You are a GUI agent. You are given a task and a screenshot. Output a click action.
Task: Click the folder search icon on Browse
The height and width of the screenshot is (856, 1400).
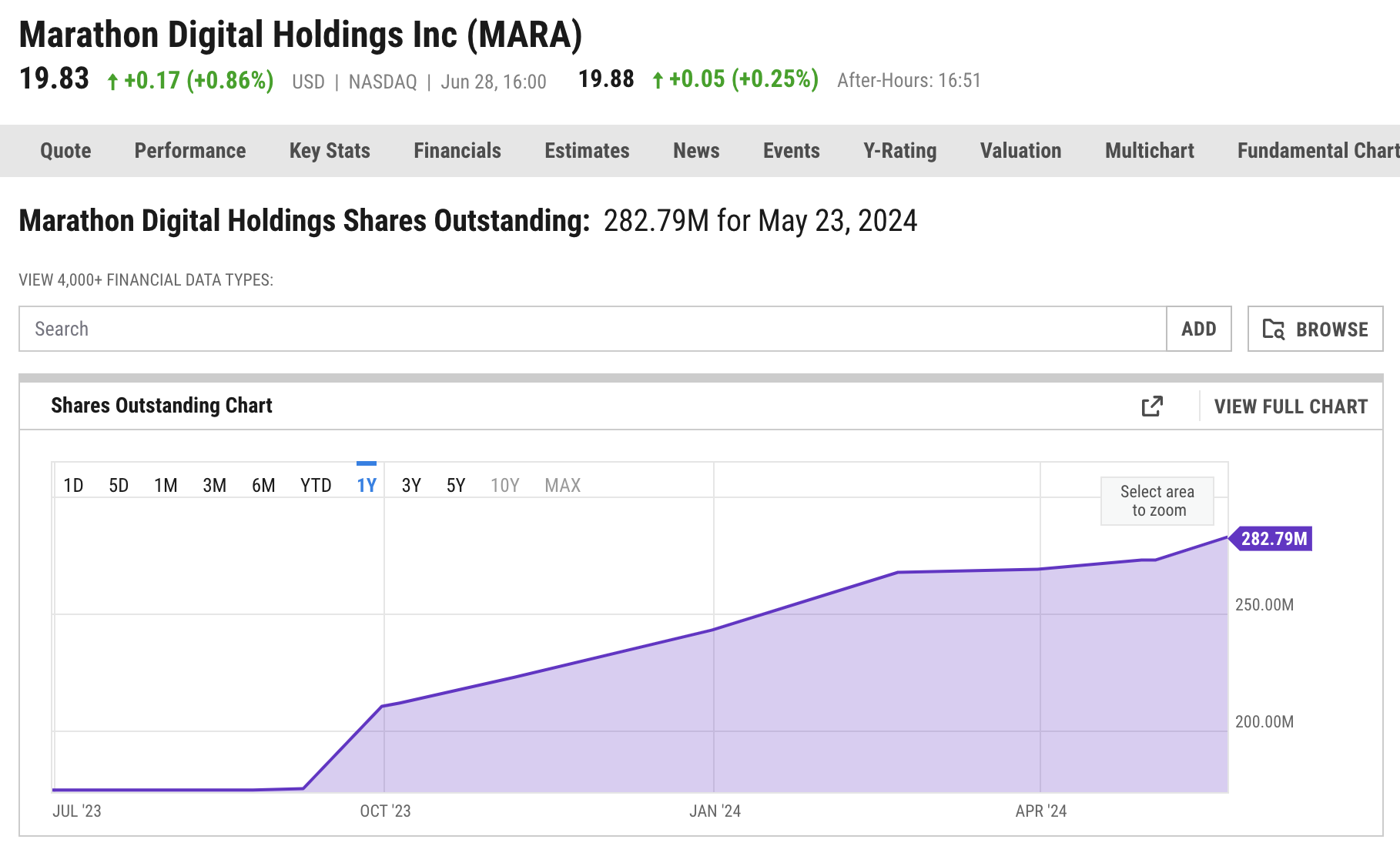(1274, 329)
